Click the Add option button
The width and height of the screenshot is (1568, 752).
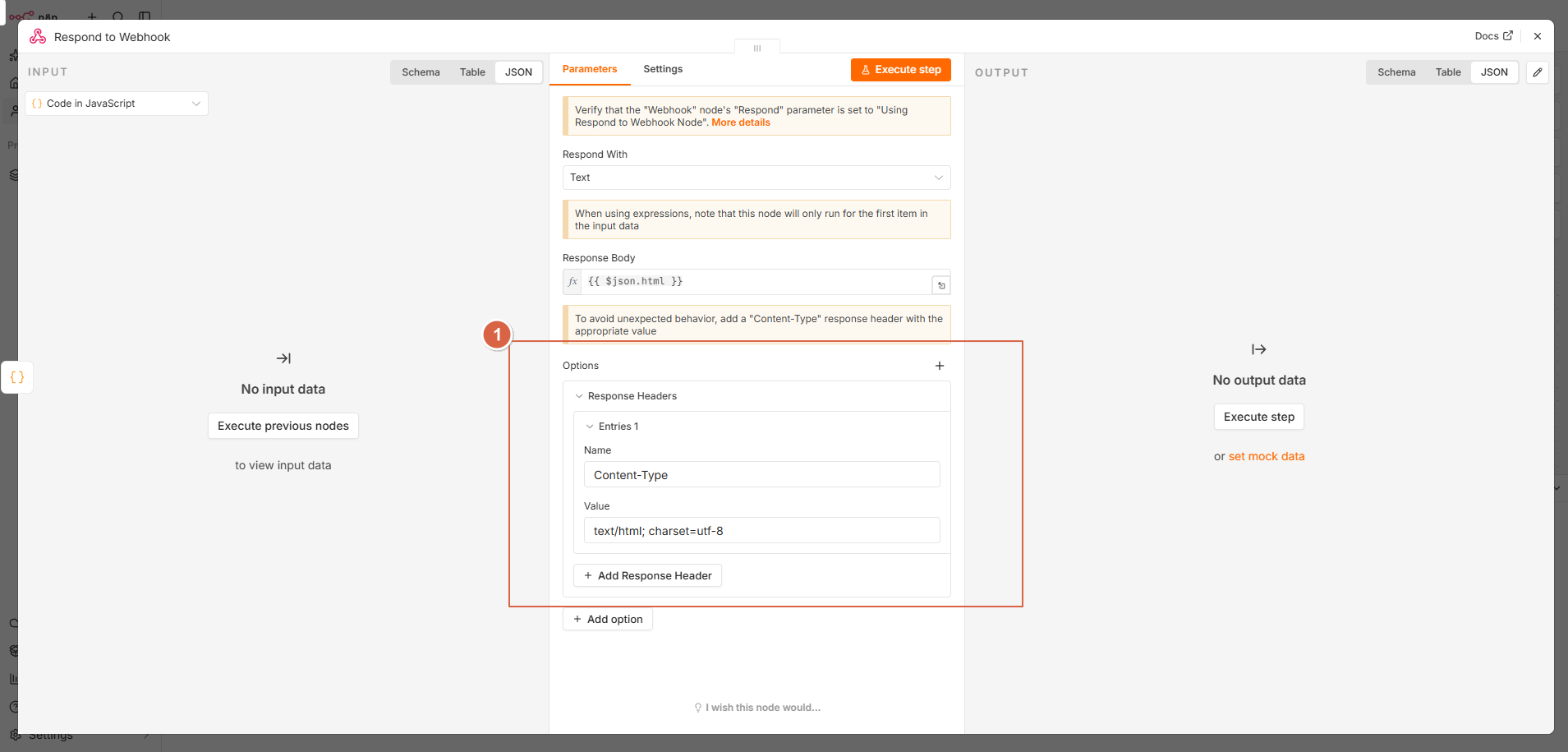(608, 619)
